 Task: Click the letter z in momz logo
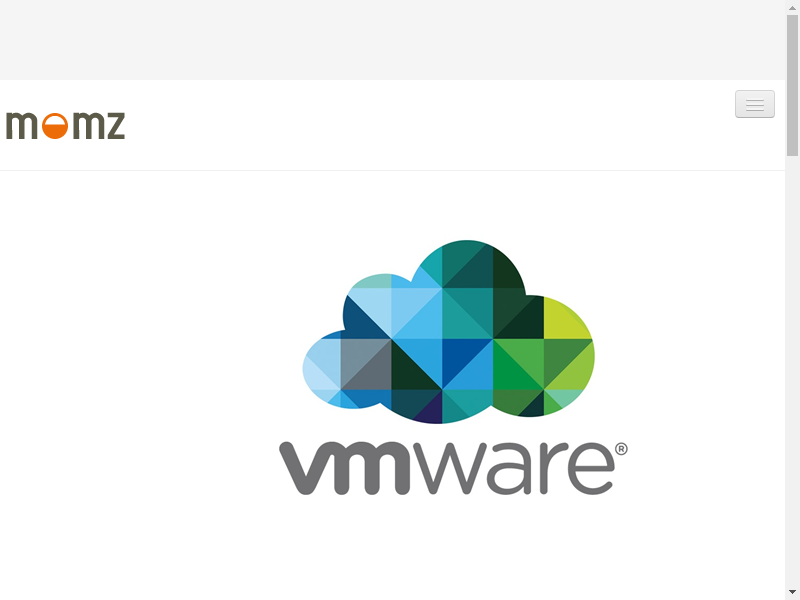pos(114,126)
